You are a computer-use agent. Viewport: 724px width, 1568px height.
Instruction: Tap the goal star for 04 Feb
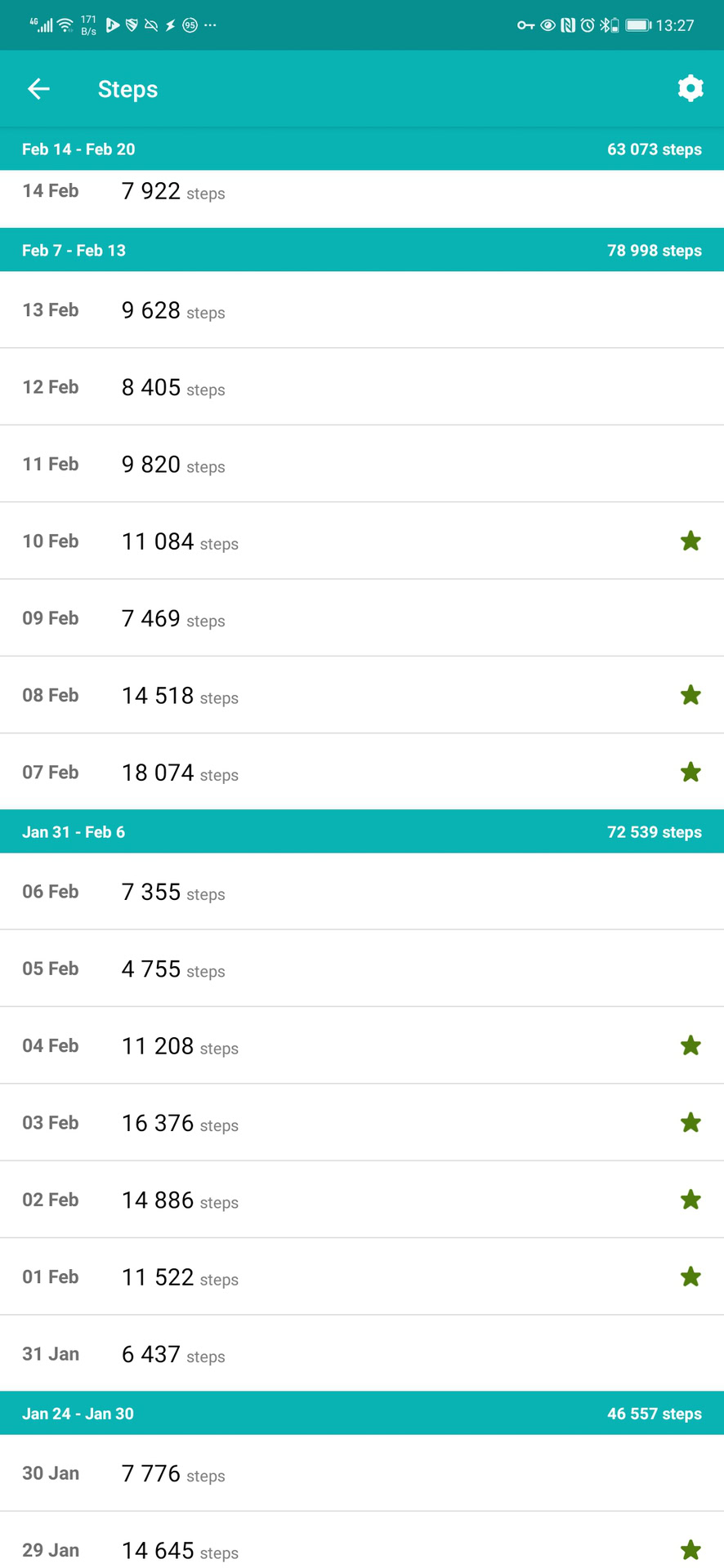[x=690, y=1045]
